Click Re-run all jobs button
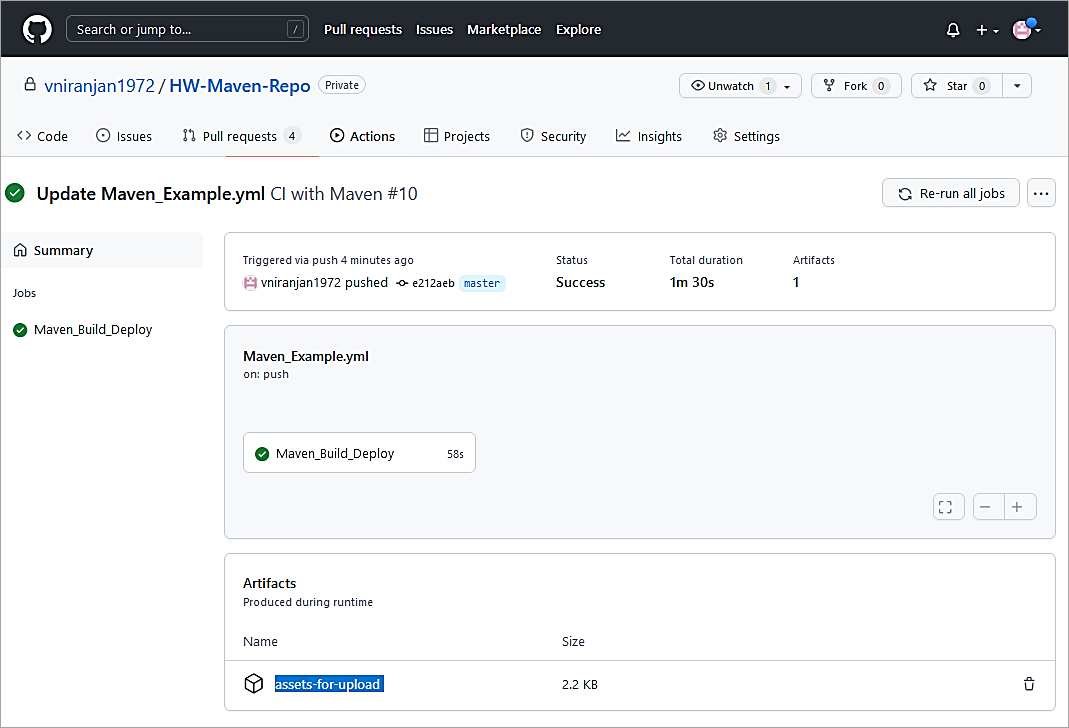The height and width of the screenshot is (728, 1069). [951, 194]
